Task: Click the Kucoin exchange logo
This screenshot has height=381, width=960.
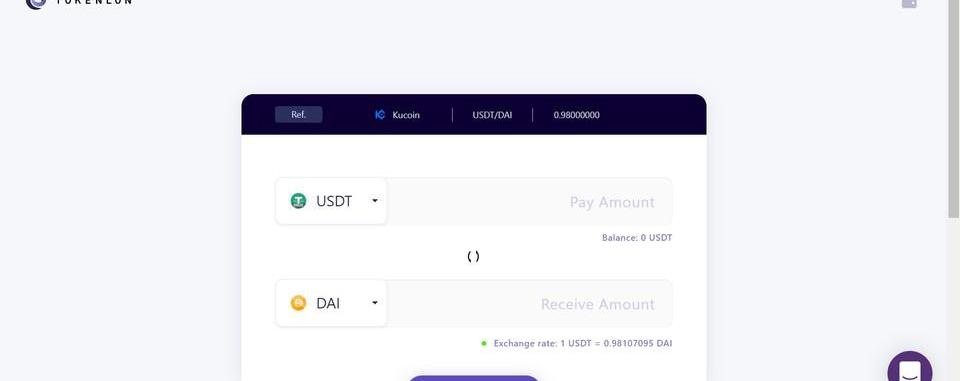Action: [x=380, y=115]
